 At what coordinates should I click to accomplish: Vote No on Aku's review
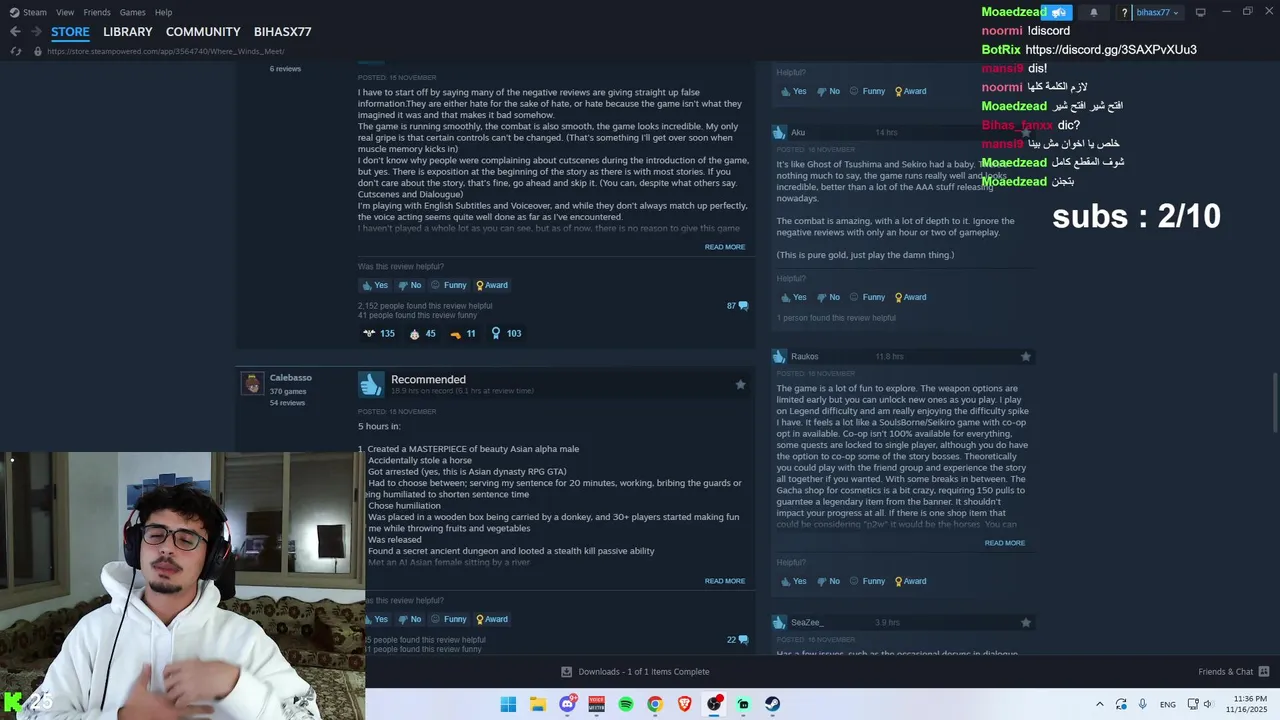pos(829,297)
